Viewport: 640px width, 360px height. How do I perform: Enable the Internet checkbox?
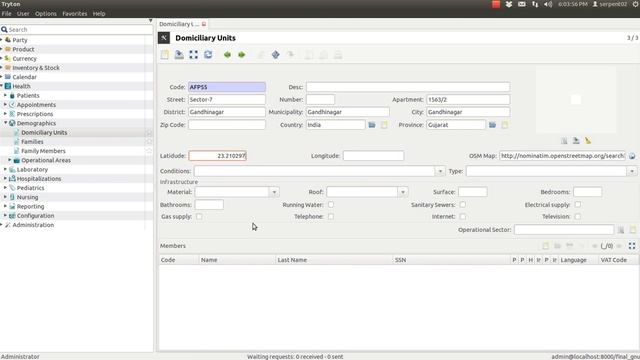pyautogui.click(x=462, y=216)
